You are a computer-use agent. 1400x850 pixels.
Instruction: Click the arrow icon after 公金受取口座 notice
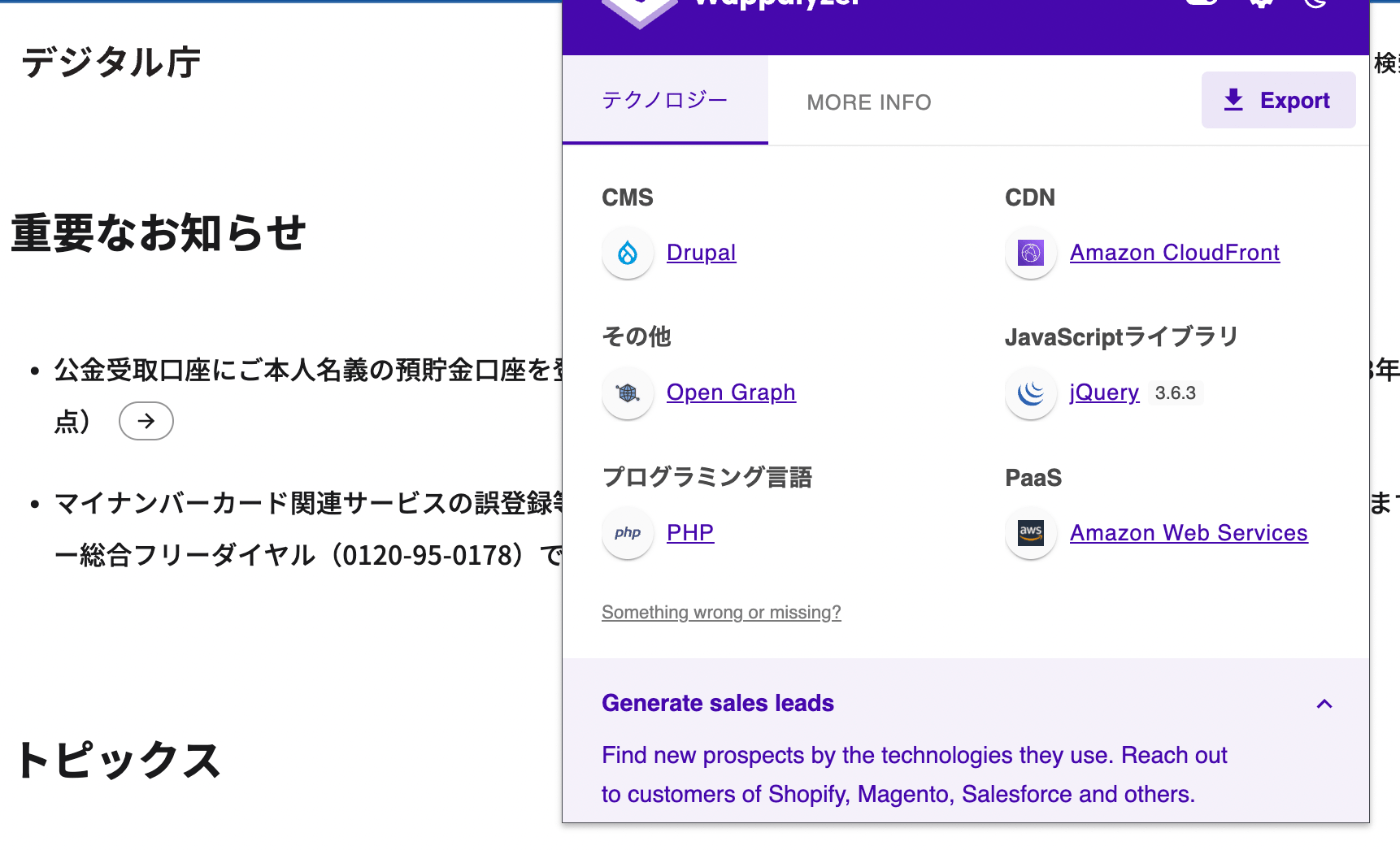[146, 421]
